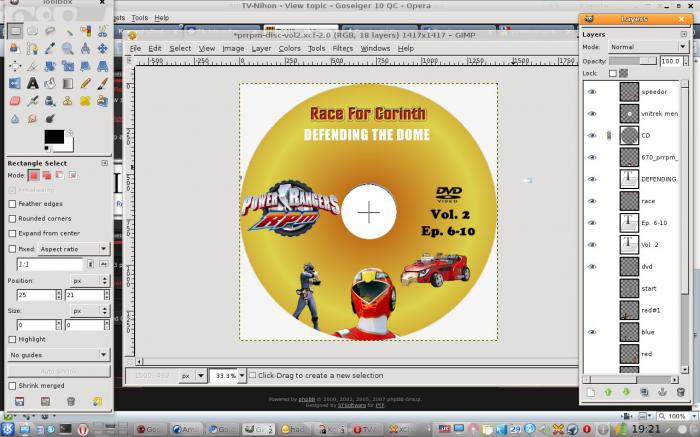
Task: Hide the blue layer
Action: coord(592,332)
